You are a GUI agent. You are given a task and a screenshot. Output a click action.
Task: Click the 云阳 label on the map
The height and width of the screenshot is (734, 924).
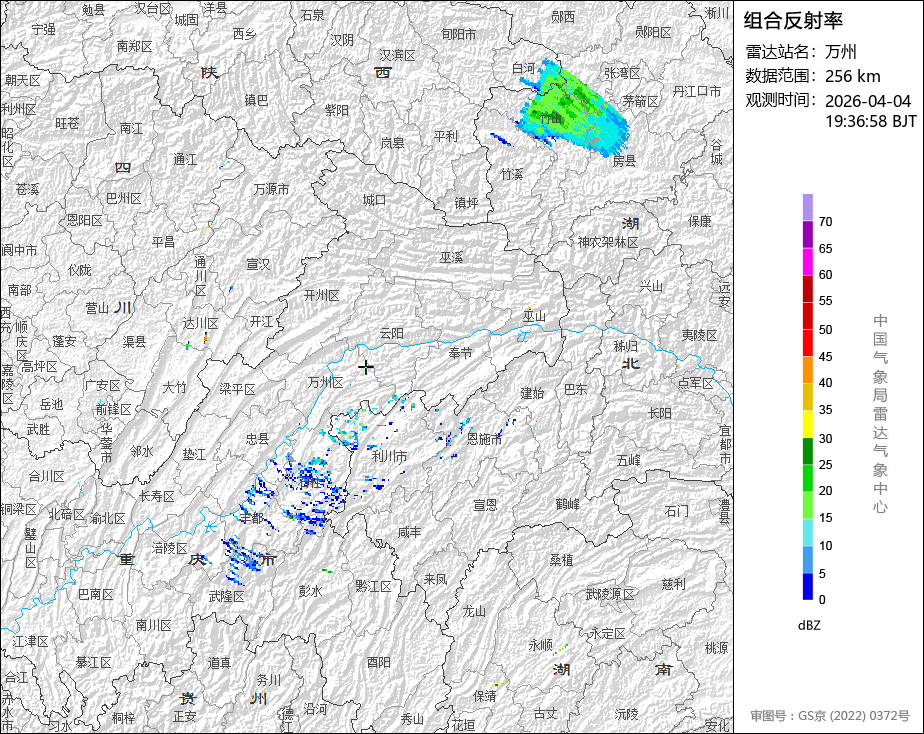pyautogui.click(x=392, y=333)
